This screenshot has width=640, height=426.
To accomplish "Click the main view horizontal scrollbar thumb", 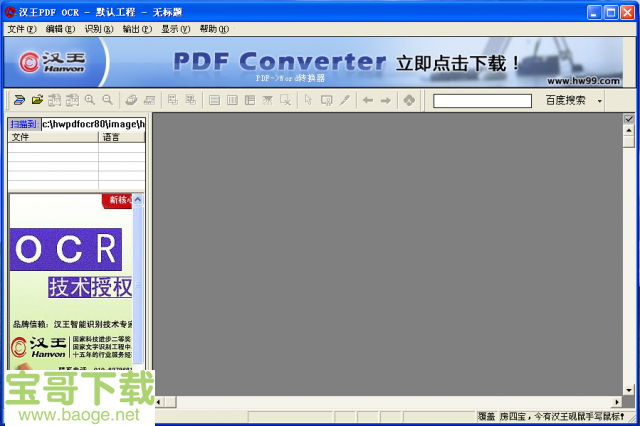I will tap(171, 402).
